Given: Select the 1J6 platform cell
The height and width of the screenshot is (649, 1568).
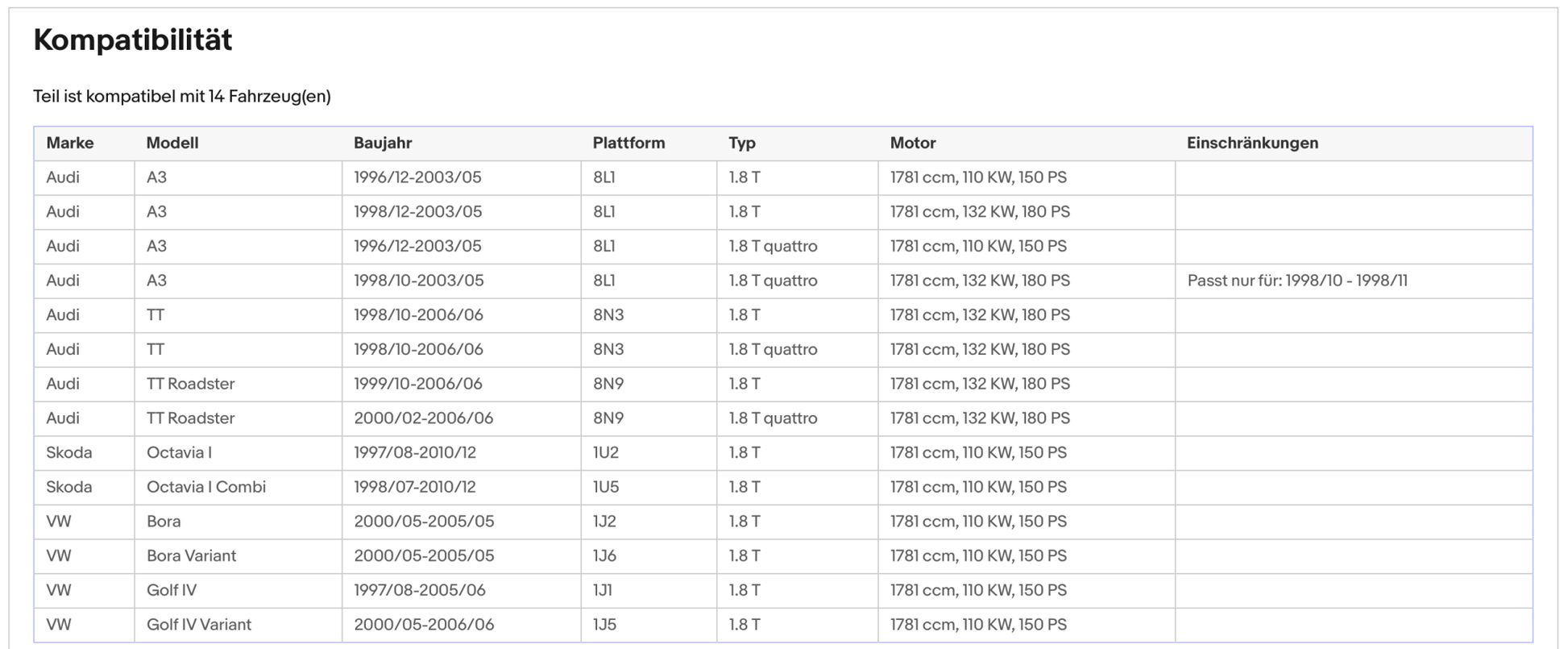Looking at the screenshot, I should [x=604, y=555].
